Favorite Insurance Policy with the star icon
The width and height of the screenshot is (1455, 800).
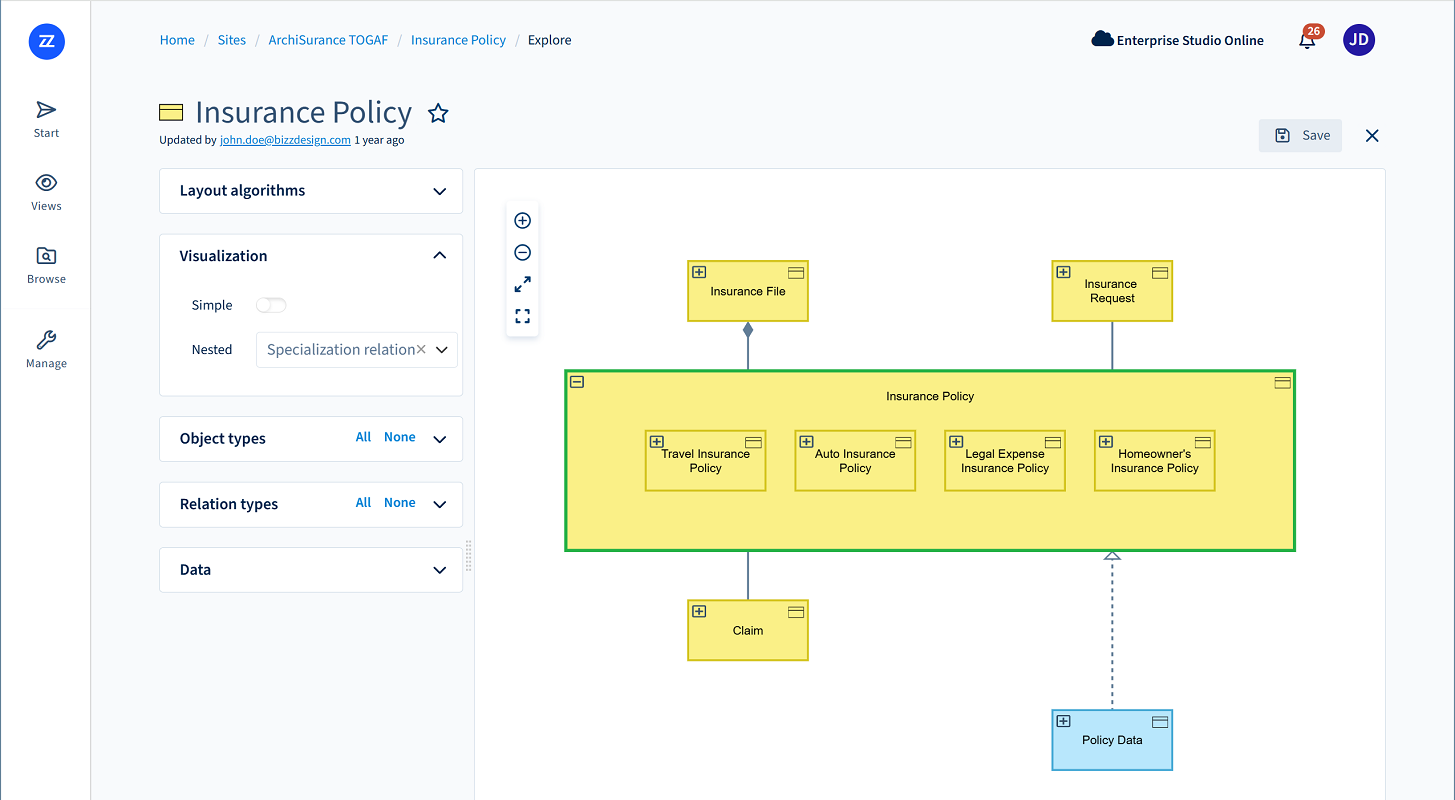[x=438, y=113]
